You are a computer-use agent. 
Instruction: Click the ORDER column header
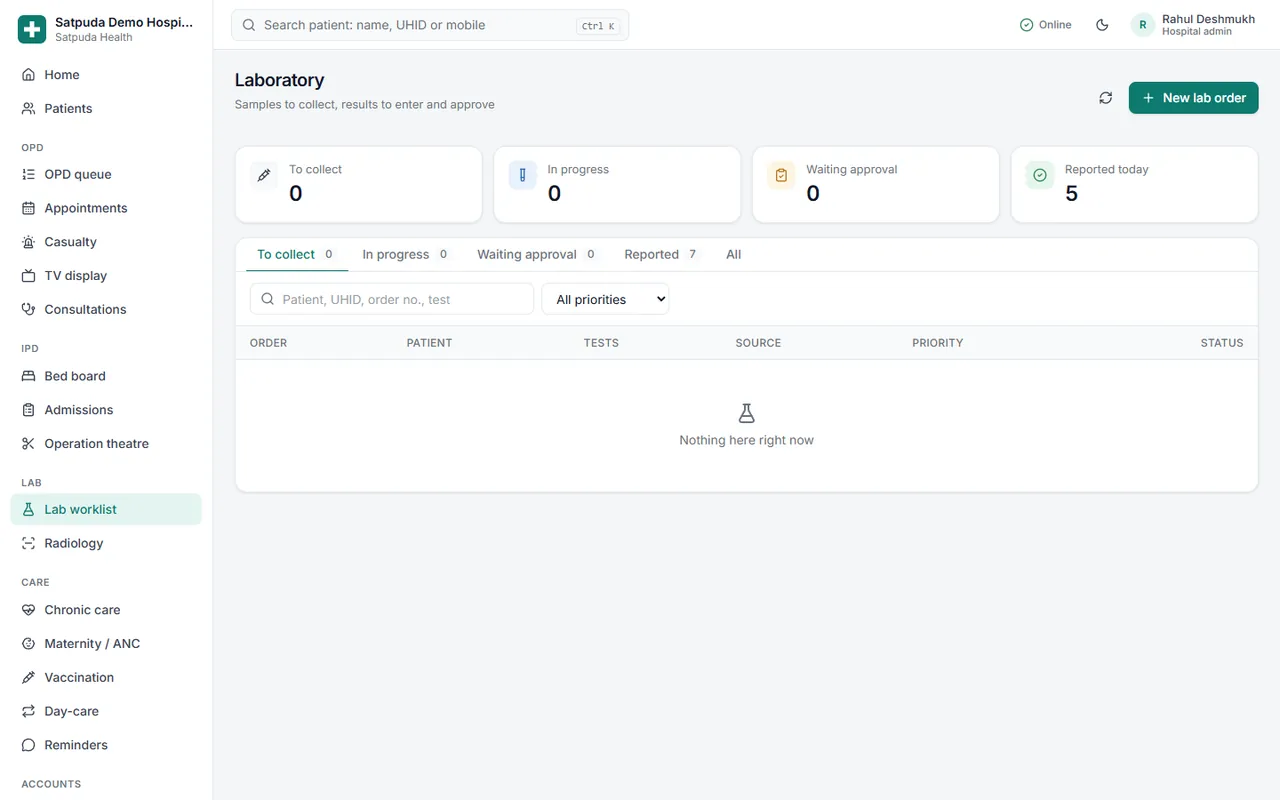(x=268, y=343)
